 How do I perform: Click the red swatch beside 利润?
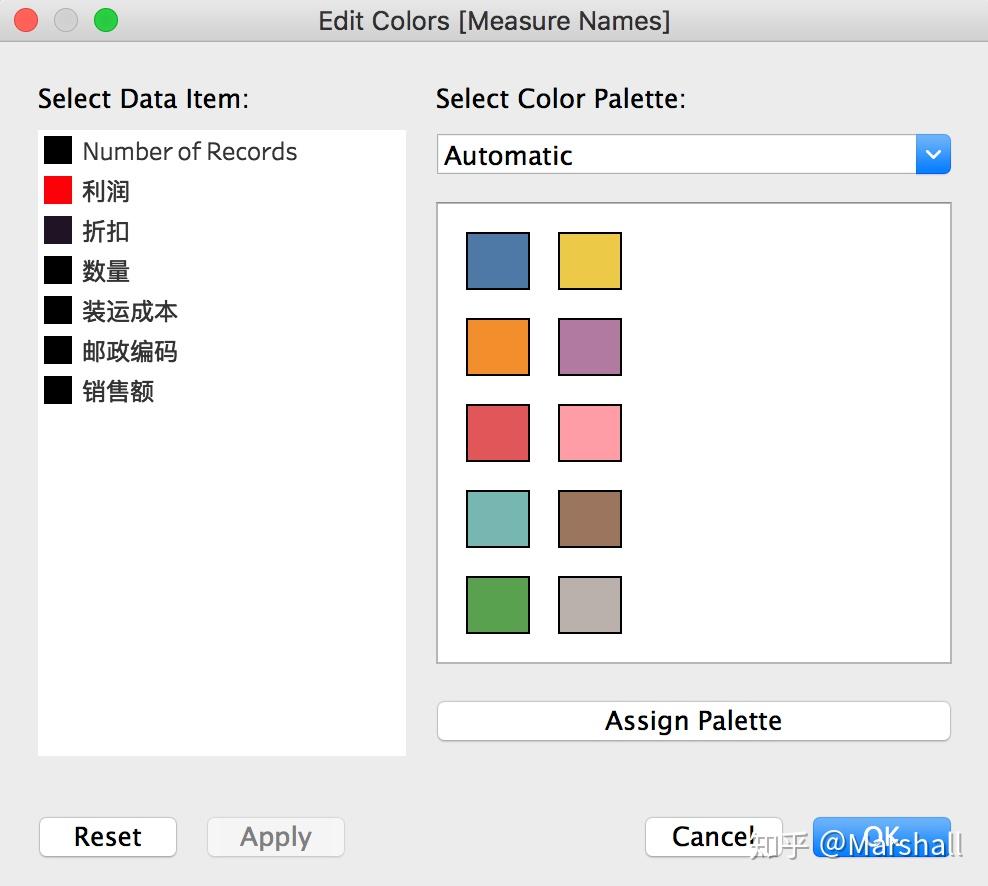58,190
